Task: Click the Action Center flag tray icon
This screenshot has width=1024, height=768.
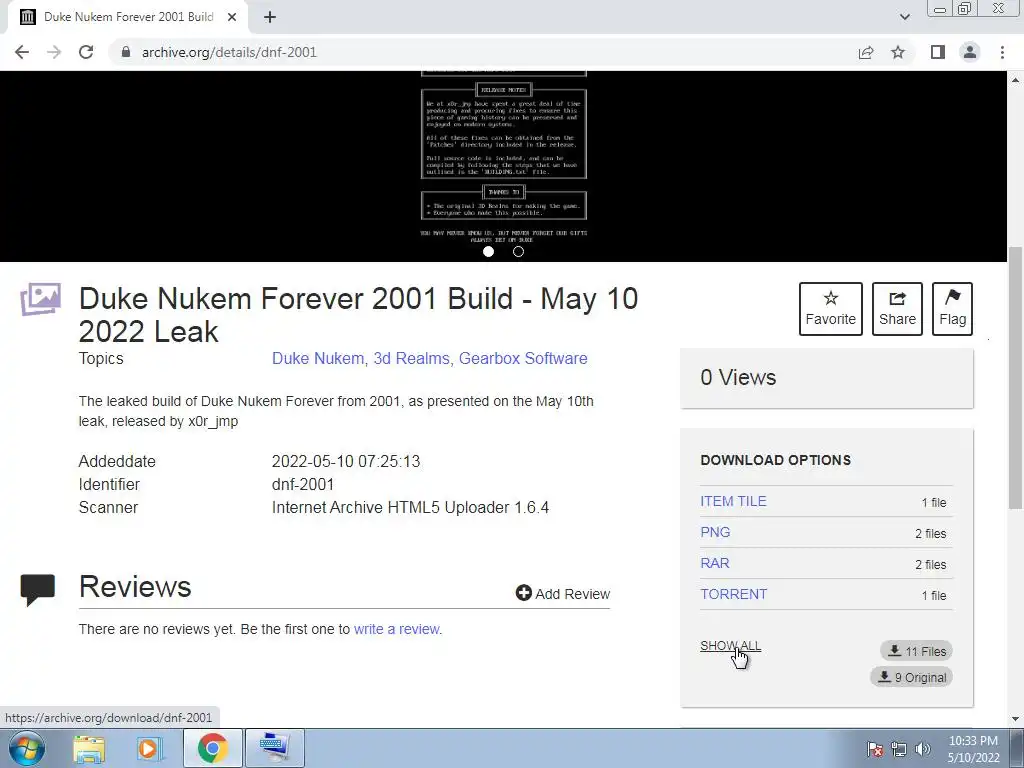Action: [x=875, y=749]
